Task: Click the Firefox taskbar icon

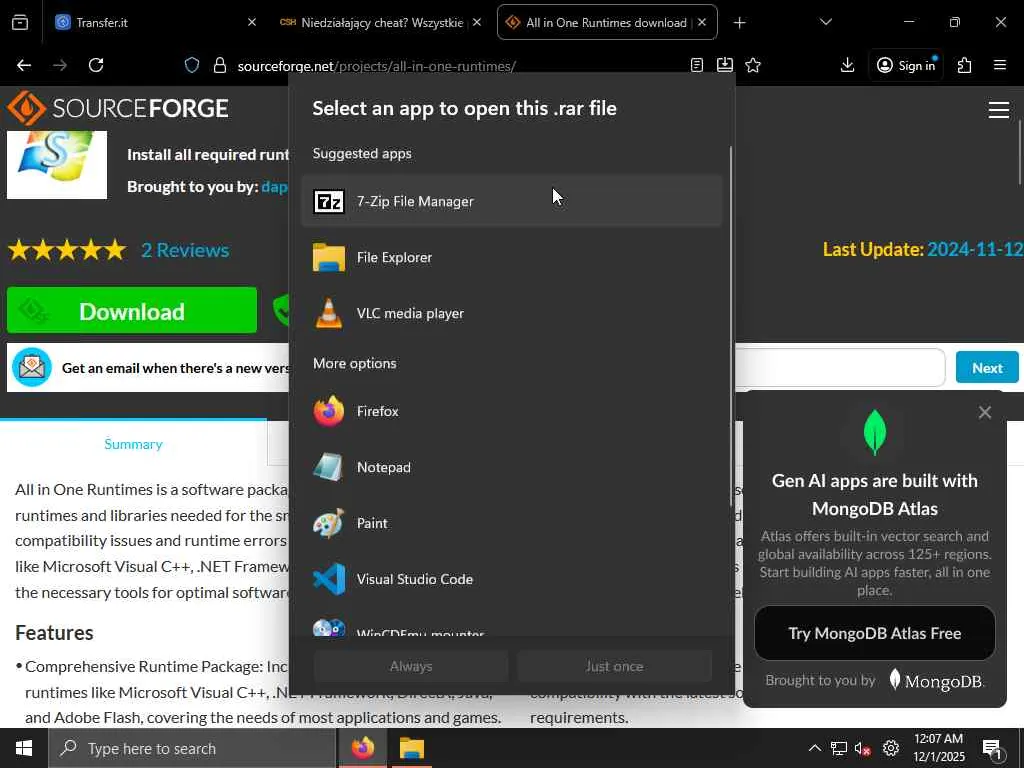Action: click(362, 748)
